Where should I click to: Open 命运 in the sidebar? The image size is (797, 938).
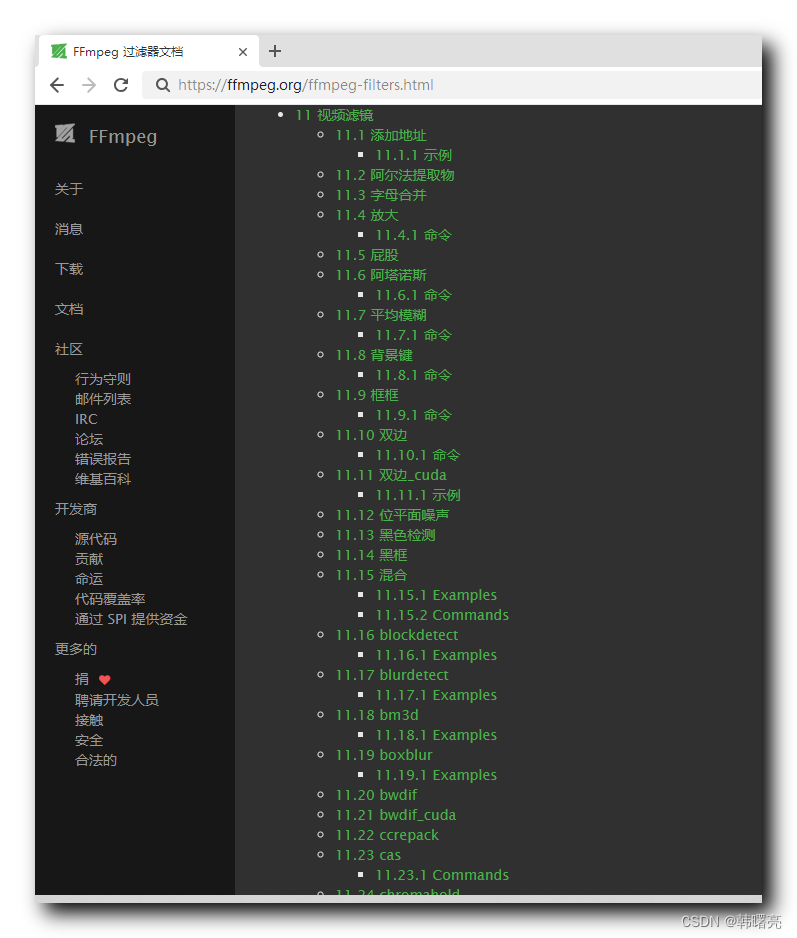pos(89,579)
